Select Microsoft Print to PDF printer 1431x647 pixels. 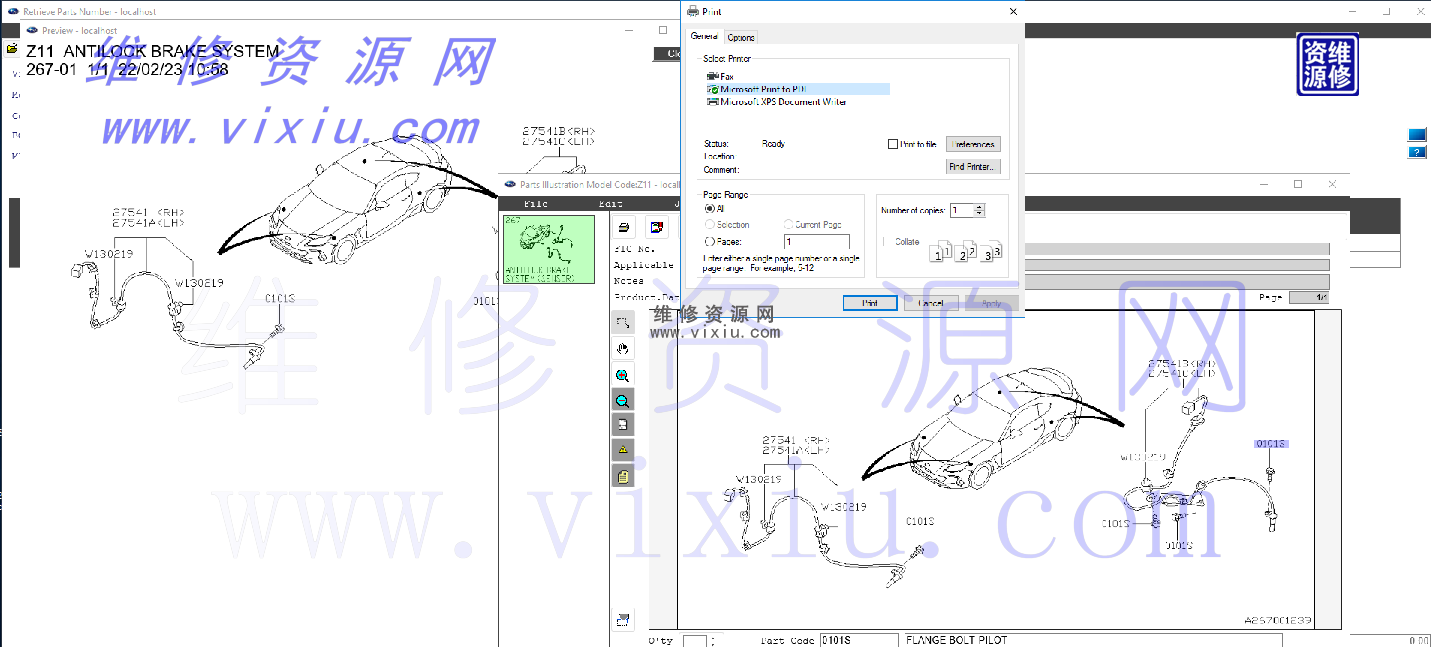click(797, 89)
